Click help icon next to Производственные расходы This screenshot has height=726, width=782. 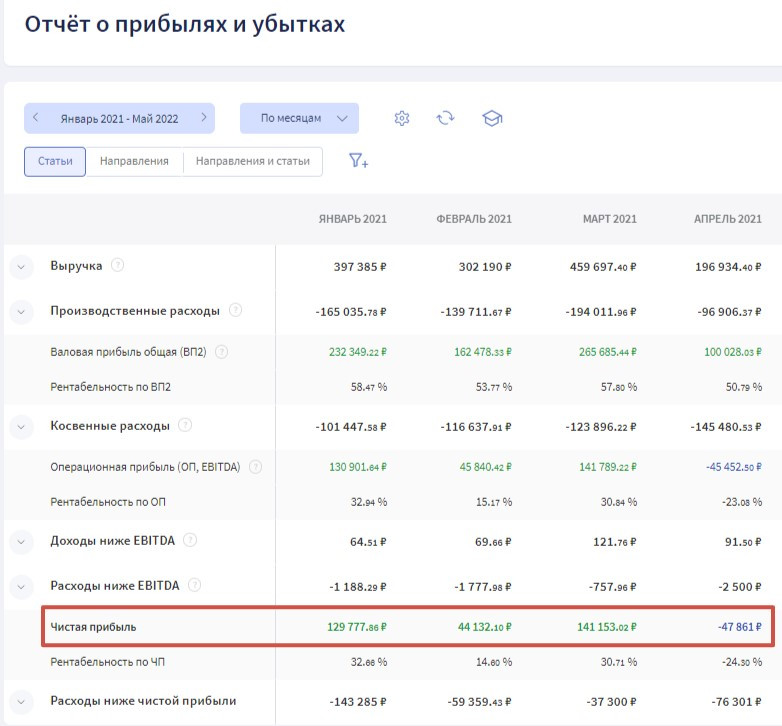coord(235,310)
